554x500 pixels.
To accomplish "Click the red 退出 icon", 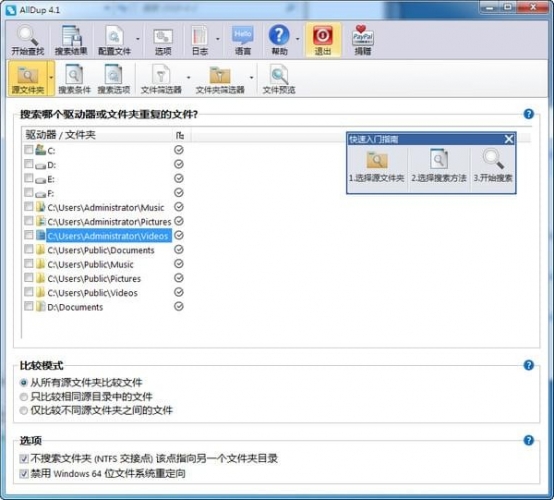I will (323, 35).
